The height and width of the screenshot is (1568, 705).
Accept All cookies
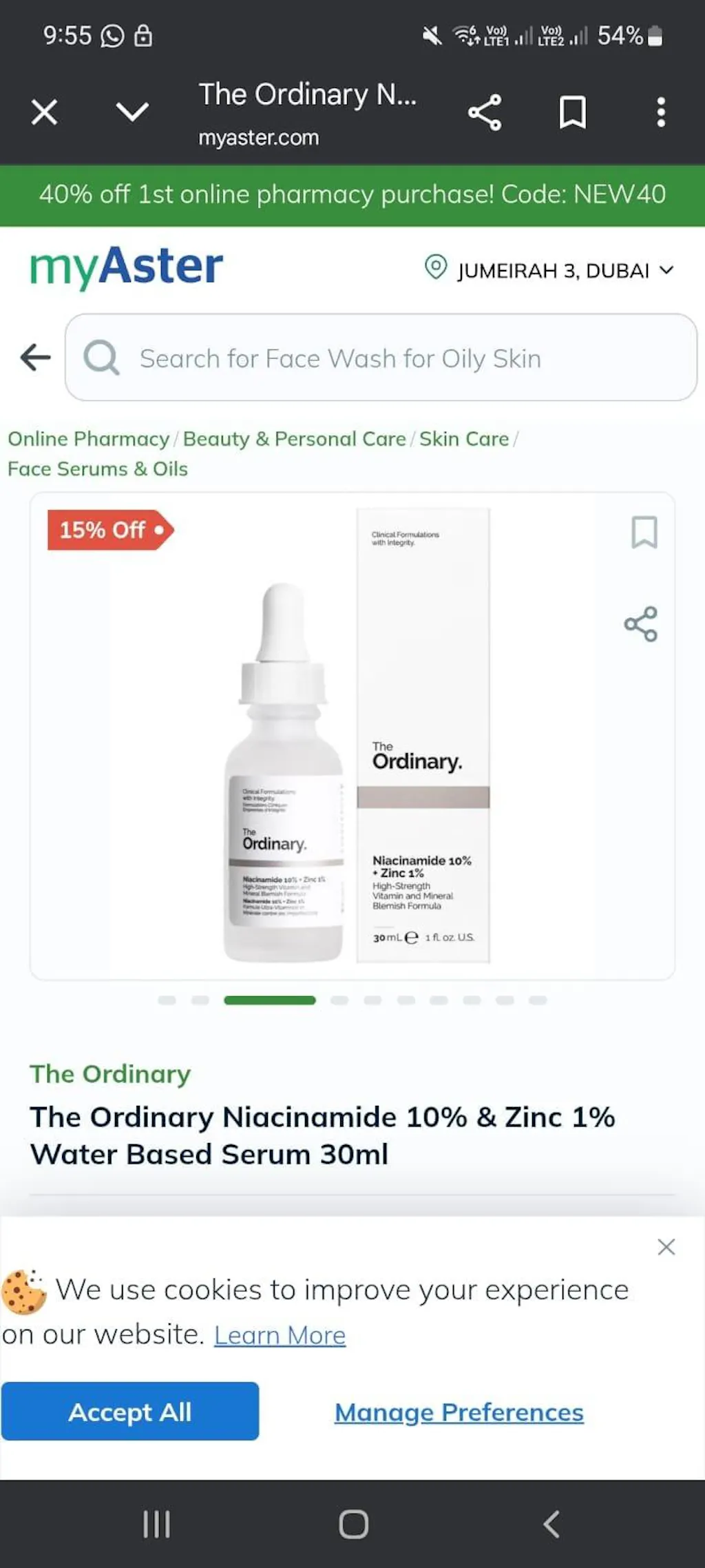130,1412
